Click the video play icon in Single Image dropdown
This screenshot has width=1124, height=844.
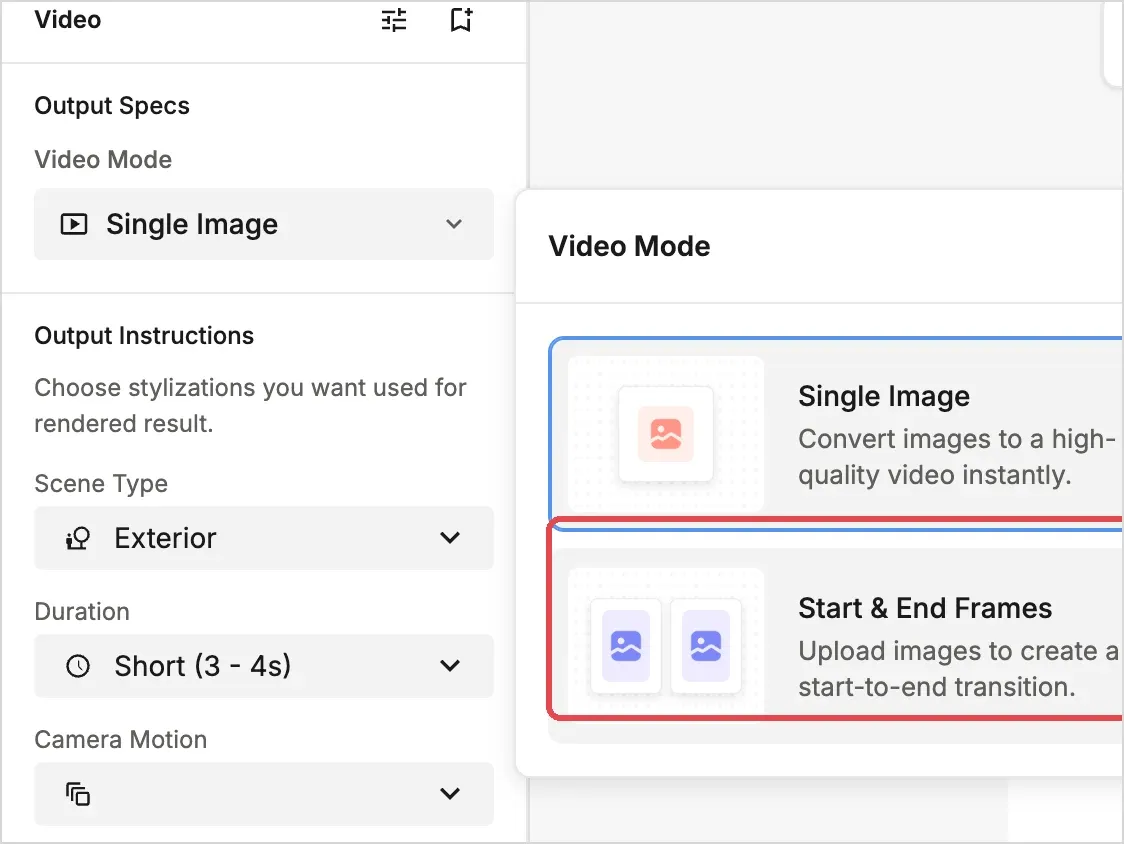point(74,224)
